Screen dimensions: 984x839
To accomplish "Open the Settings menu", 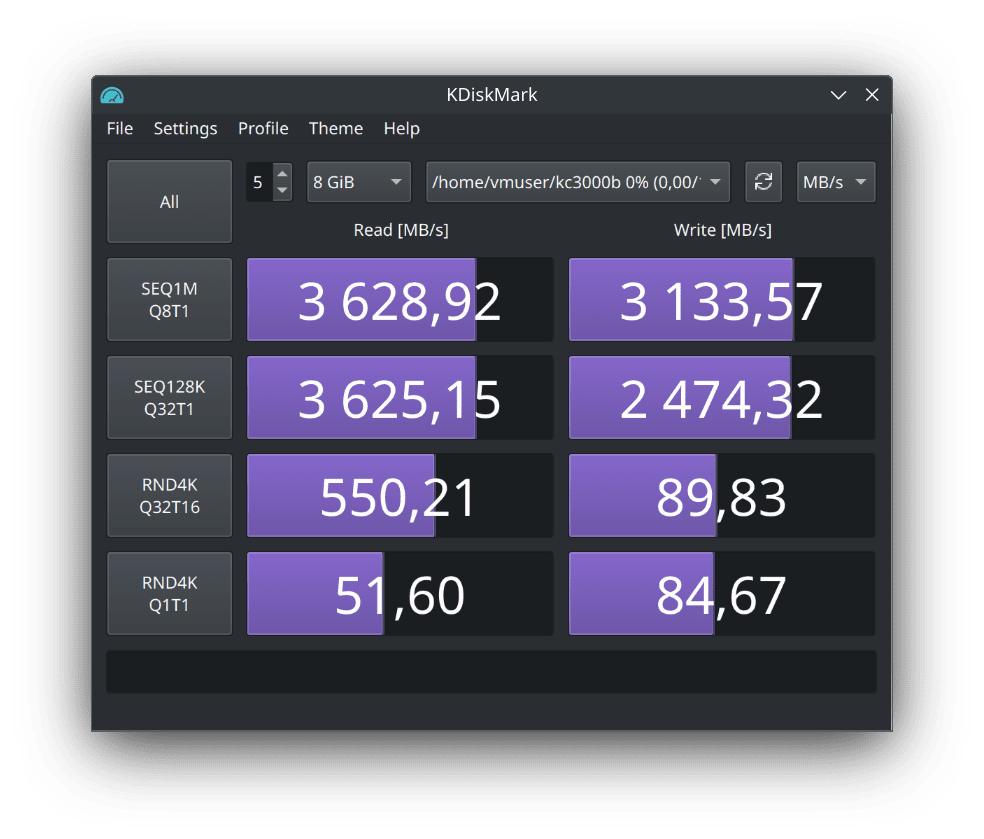I will (x=185, y=129).
